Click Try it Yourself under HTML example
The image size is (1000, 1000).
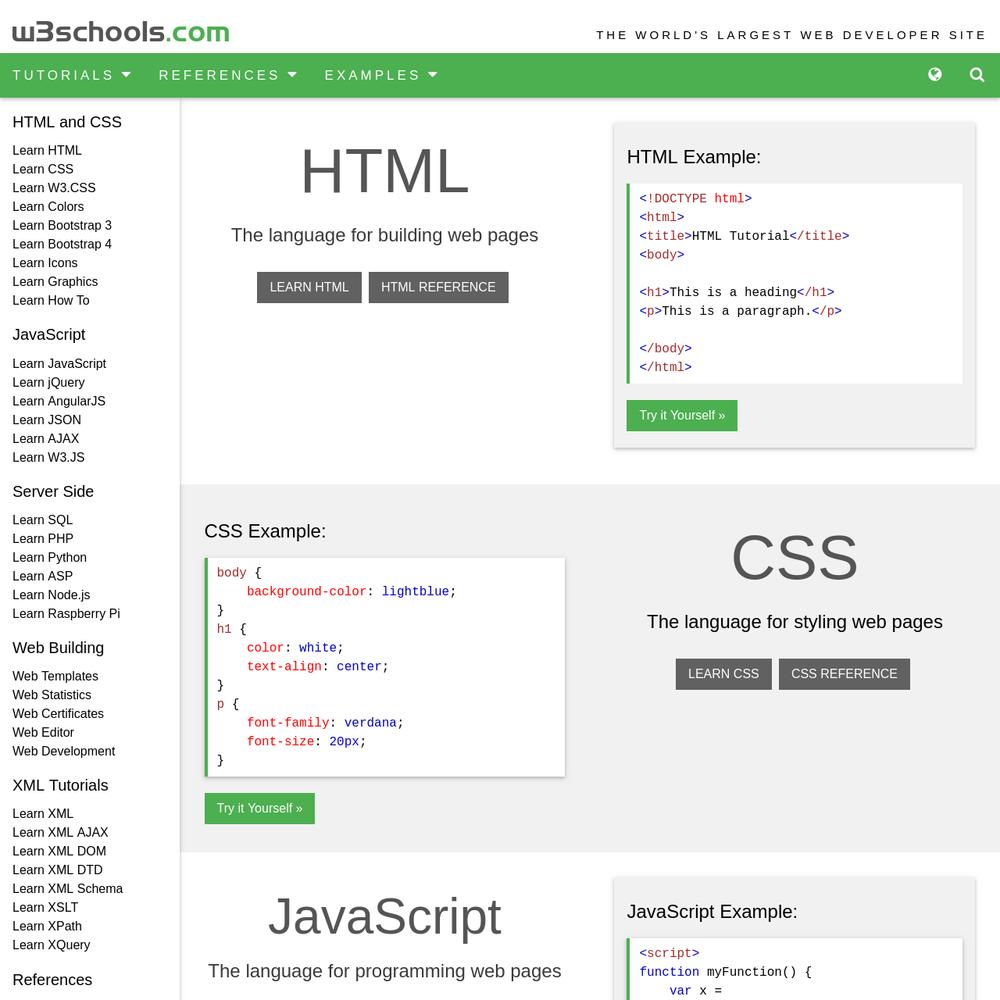pyautogui.click(x=682, y=415)
